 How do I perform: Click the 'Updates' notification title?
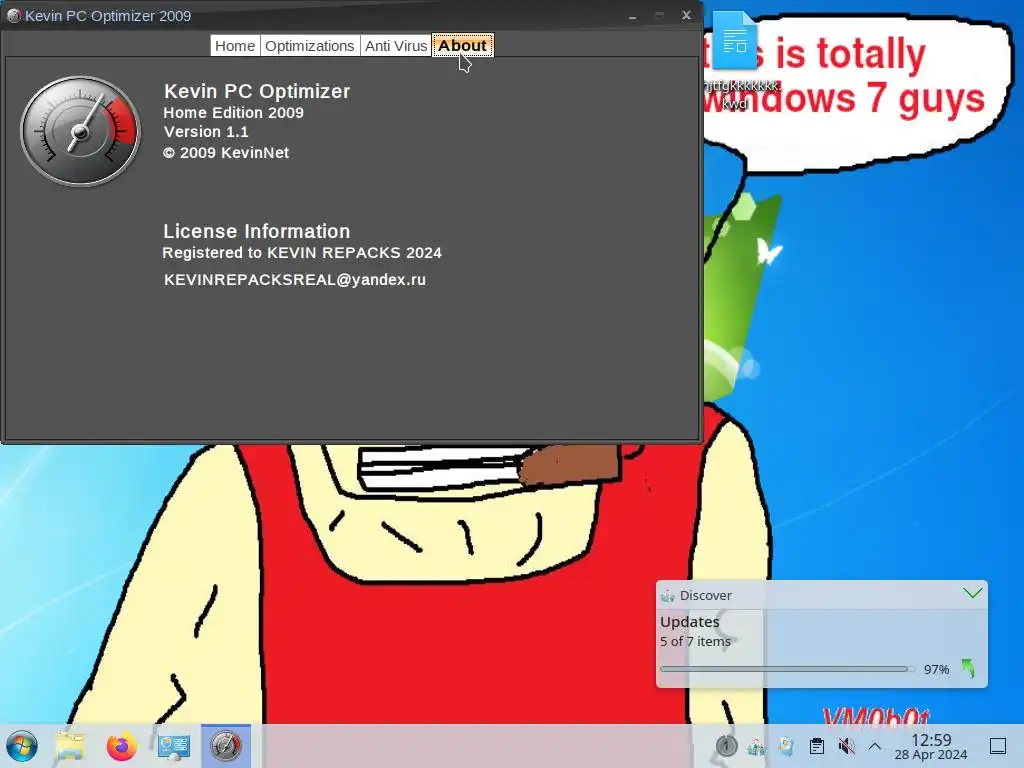tap(690, 622)
